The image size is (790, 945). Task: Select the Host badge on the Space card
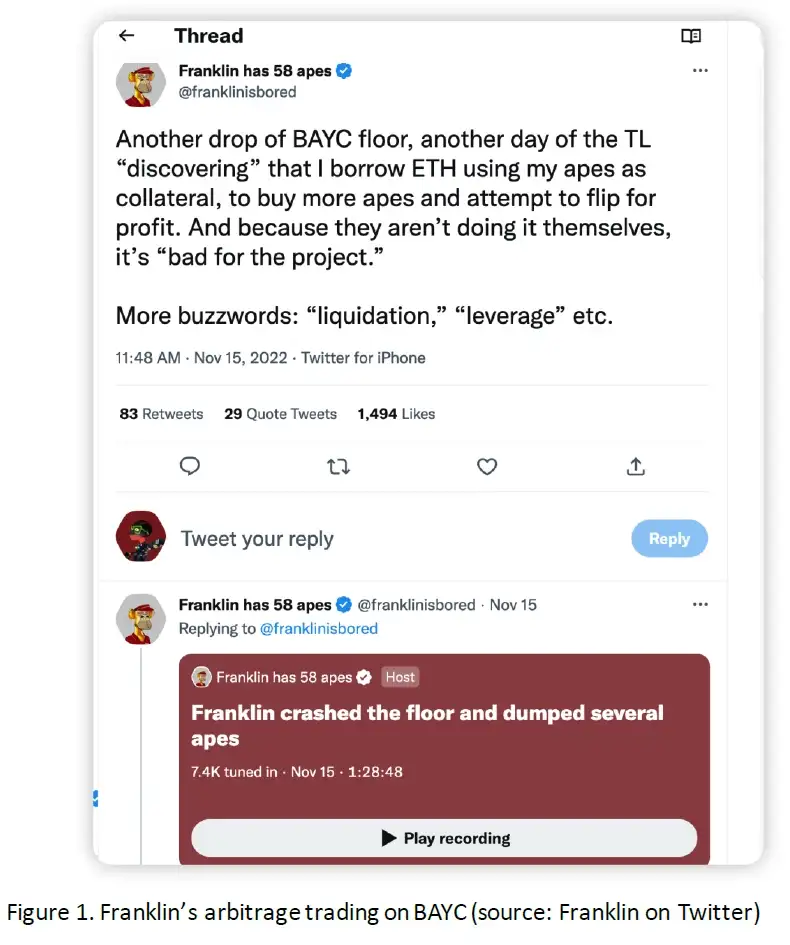click(x=400, y=677)
